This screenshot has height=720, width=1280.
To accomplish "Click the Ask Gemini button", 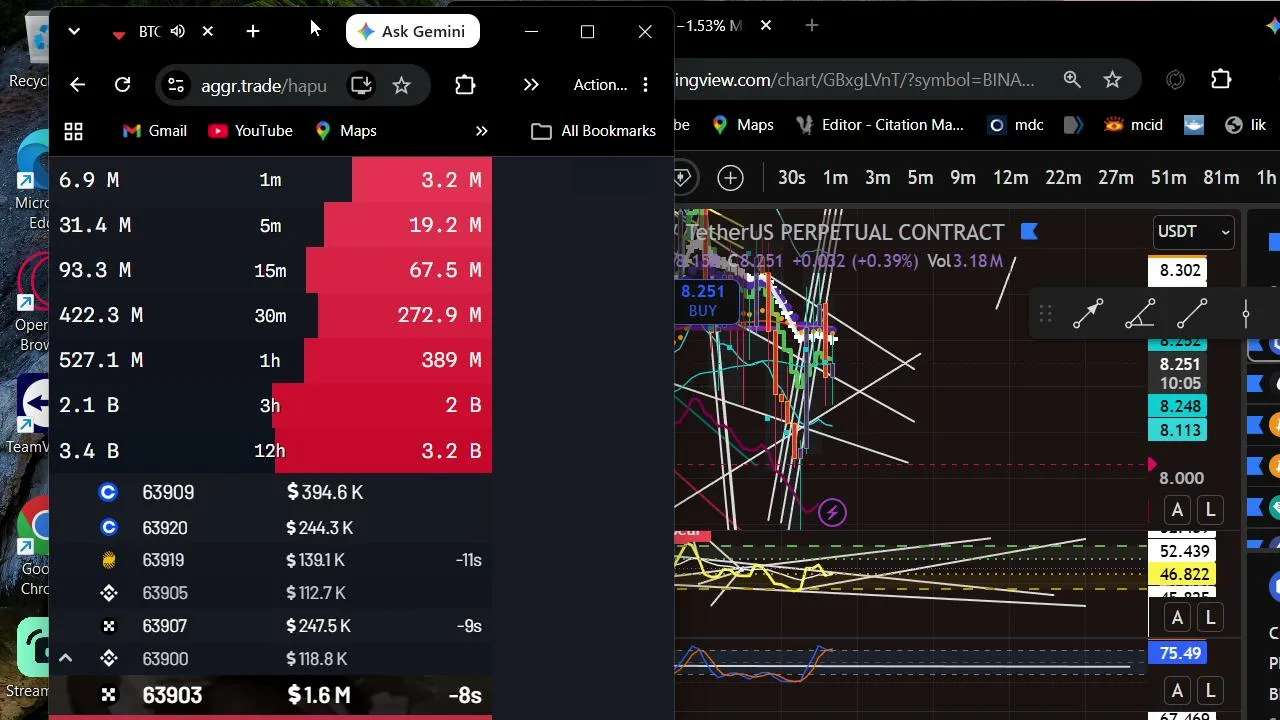I will pyautogui.click(x=412, y=32).
